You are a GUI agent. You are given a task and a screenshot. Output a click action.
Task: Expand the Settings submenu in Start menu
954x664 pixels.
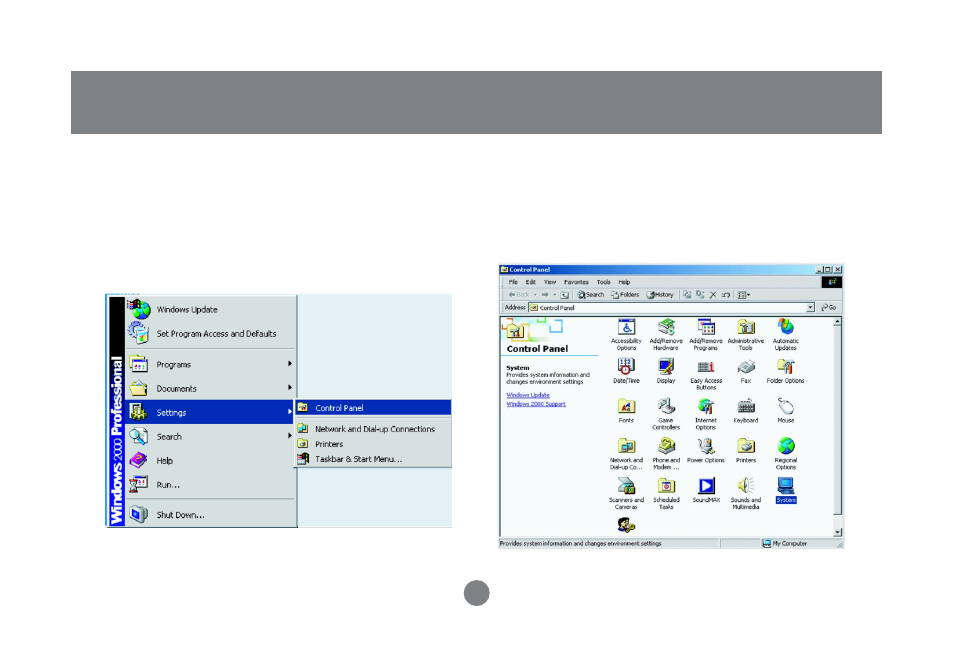point(211,412)
